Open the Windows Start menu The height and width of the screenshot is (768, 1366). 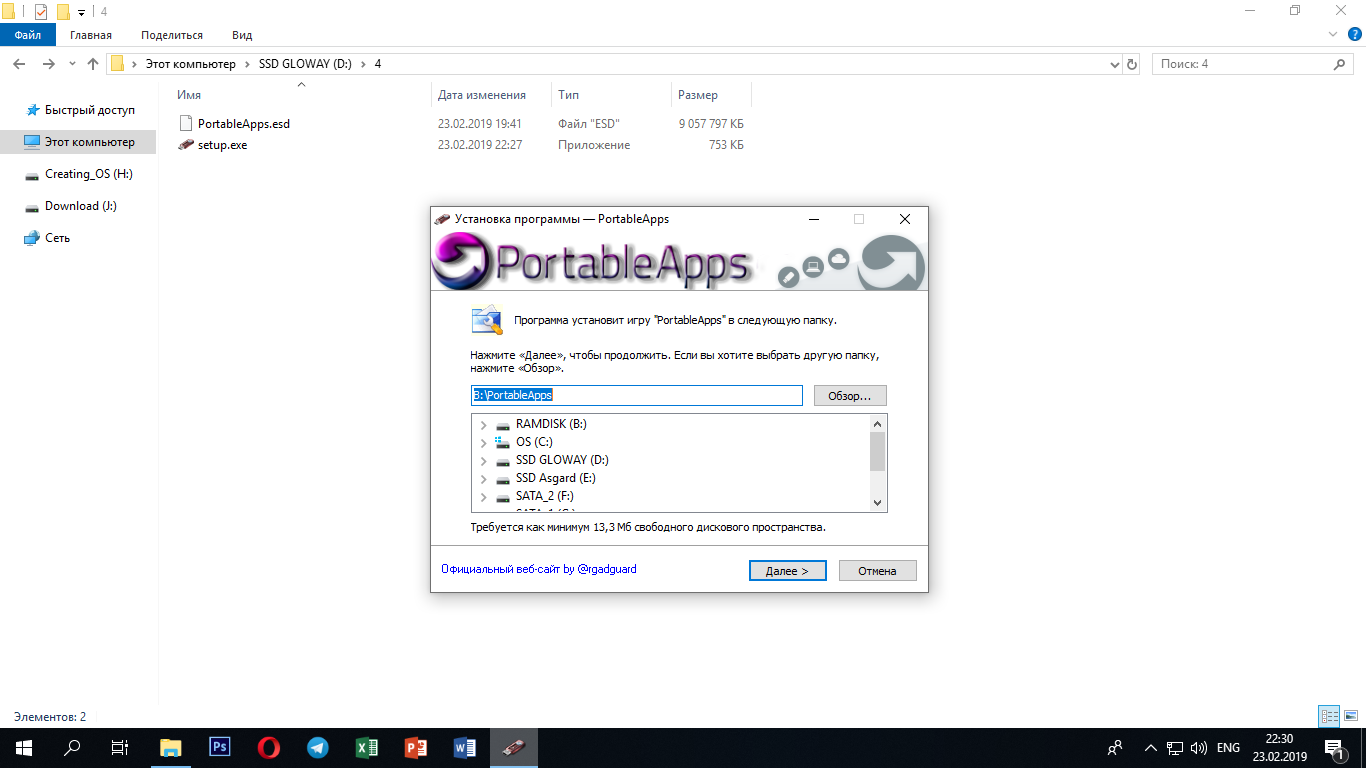[23, 748]
